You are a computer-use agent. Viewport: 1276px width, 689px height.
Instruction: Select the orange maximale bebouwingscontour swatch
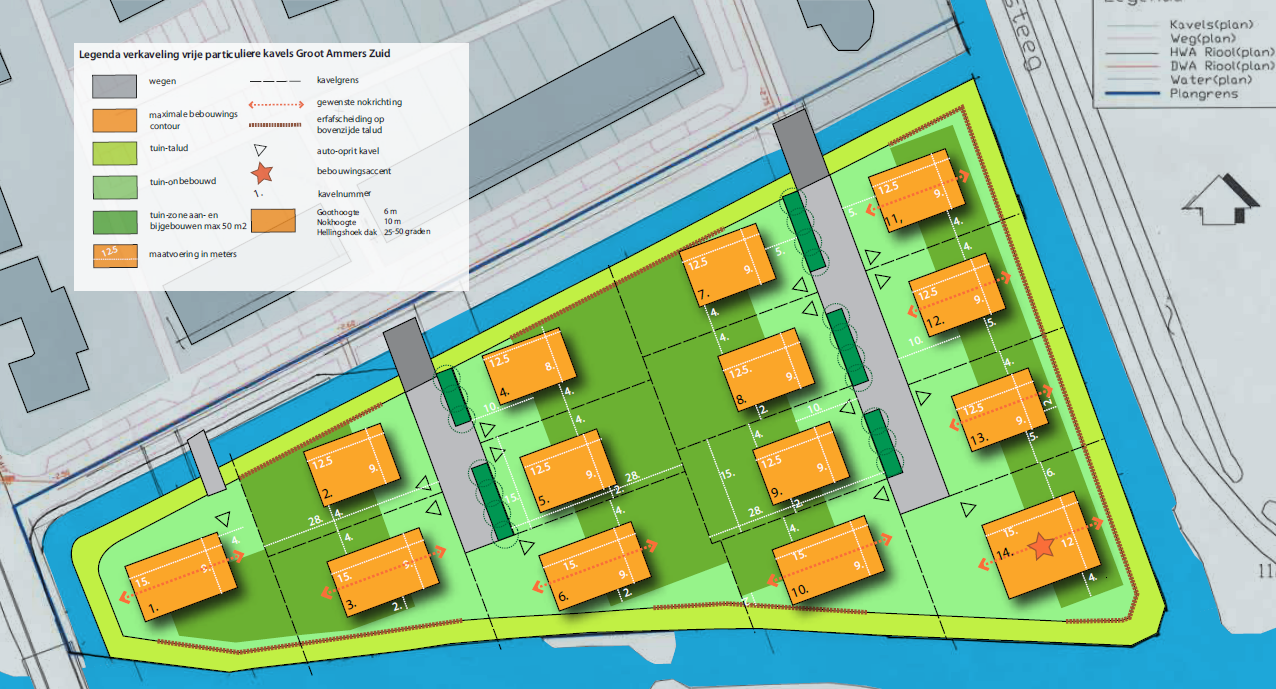click(x=115, y=119)
